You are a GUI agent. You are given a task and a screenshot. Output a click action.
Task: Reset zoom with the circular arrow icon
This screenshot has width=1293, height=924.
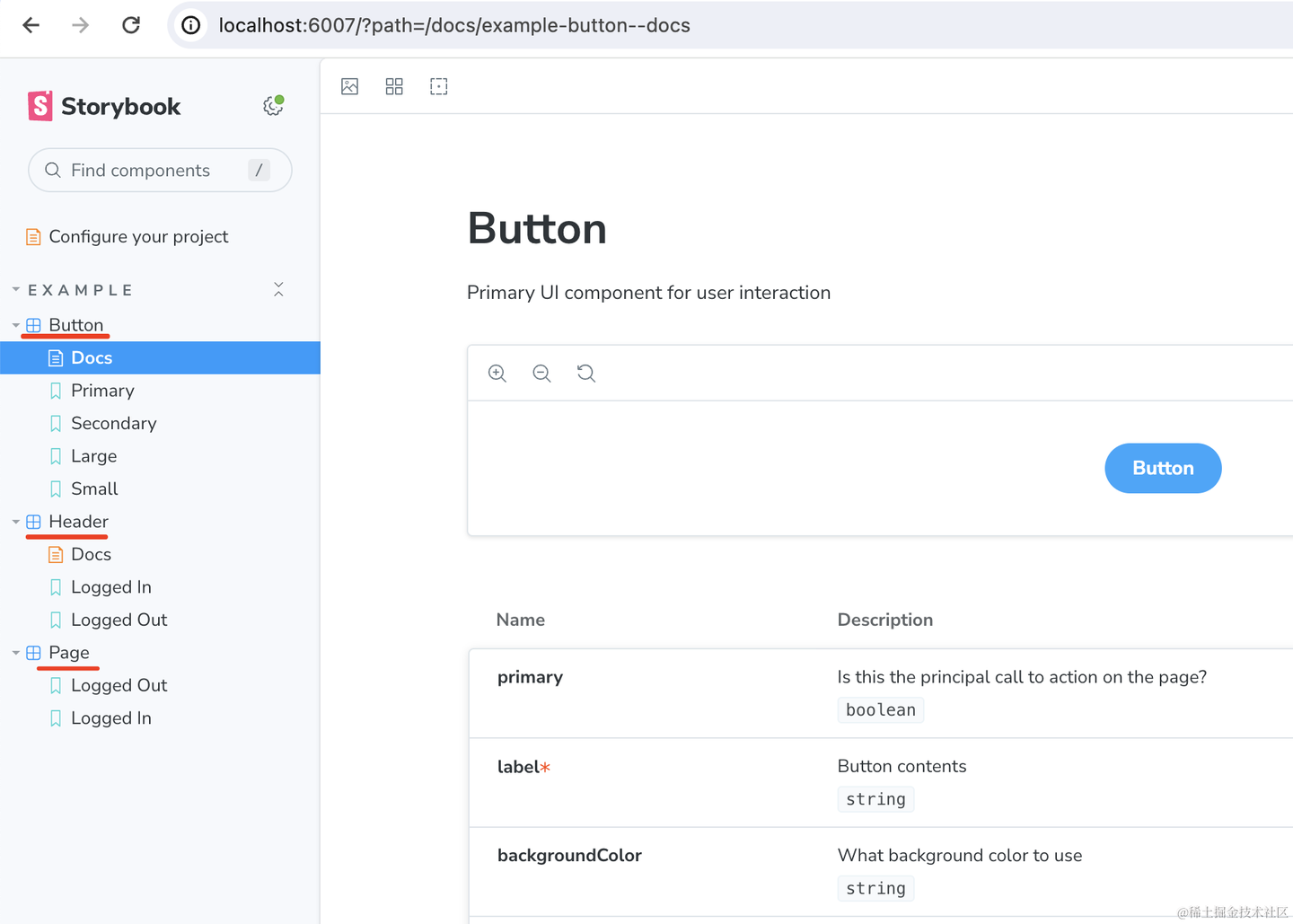[x=586, y=374]
